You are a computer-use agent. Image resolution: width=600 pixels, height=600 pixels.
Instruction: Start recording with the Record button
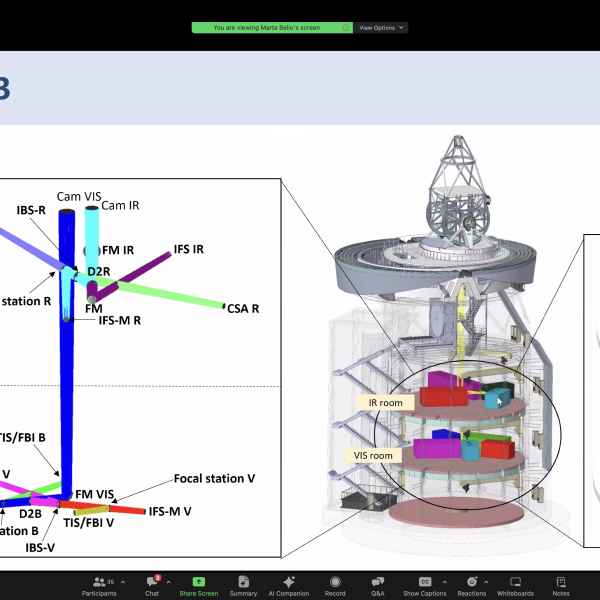[335, 585]
